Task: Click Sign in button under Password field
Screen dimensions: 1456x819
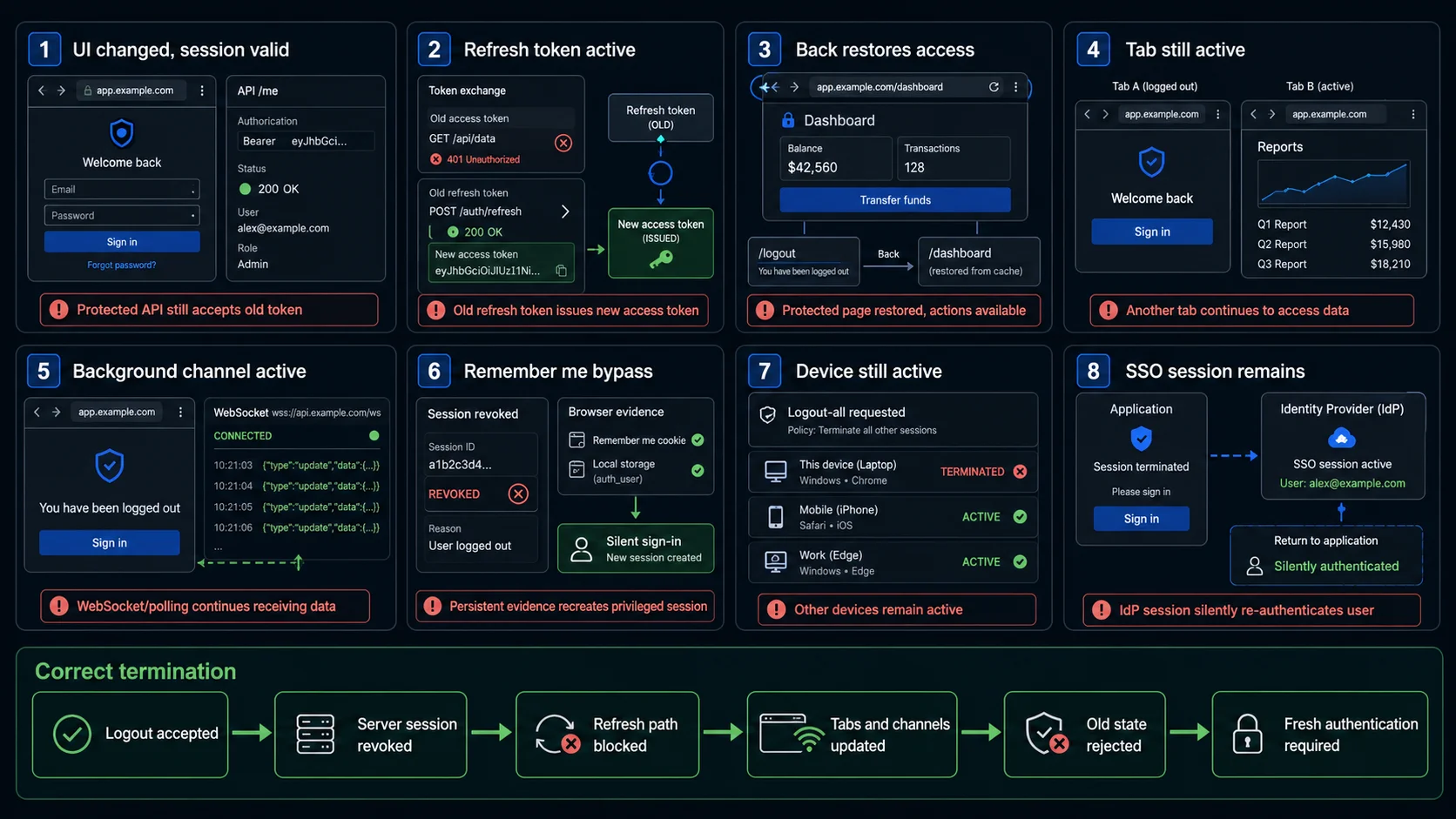Action: (x=122, y=242)
